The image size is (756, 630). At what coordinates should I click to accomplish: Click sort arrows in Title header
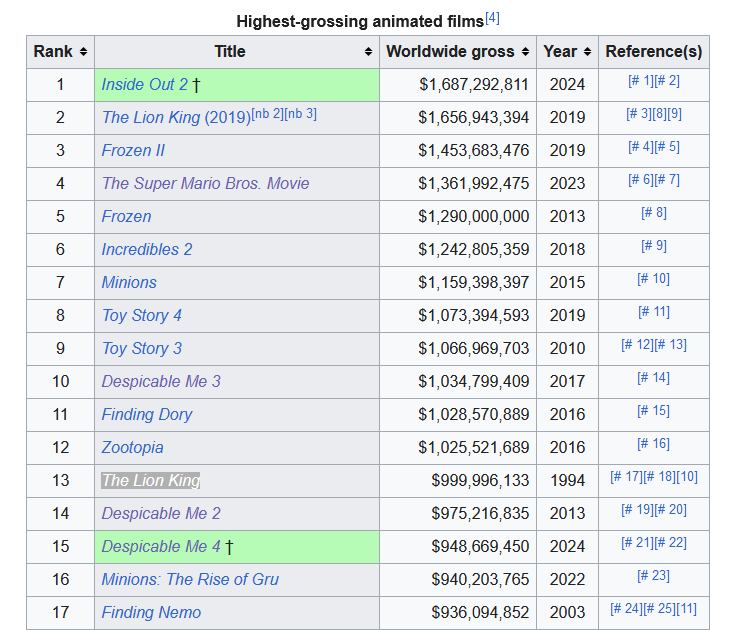(369, 52)
